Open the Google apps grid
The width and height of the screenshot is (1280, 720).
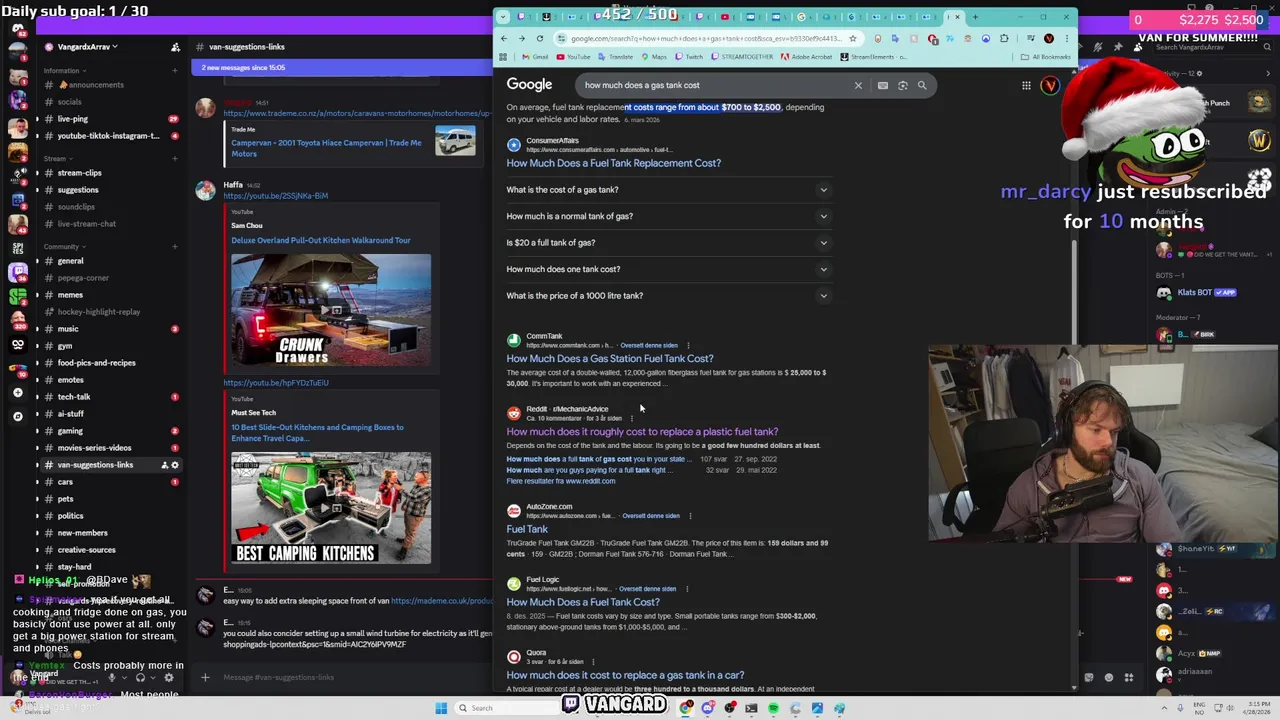(x=1026, y=85)
